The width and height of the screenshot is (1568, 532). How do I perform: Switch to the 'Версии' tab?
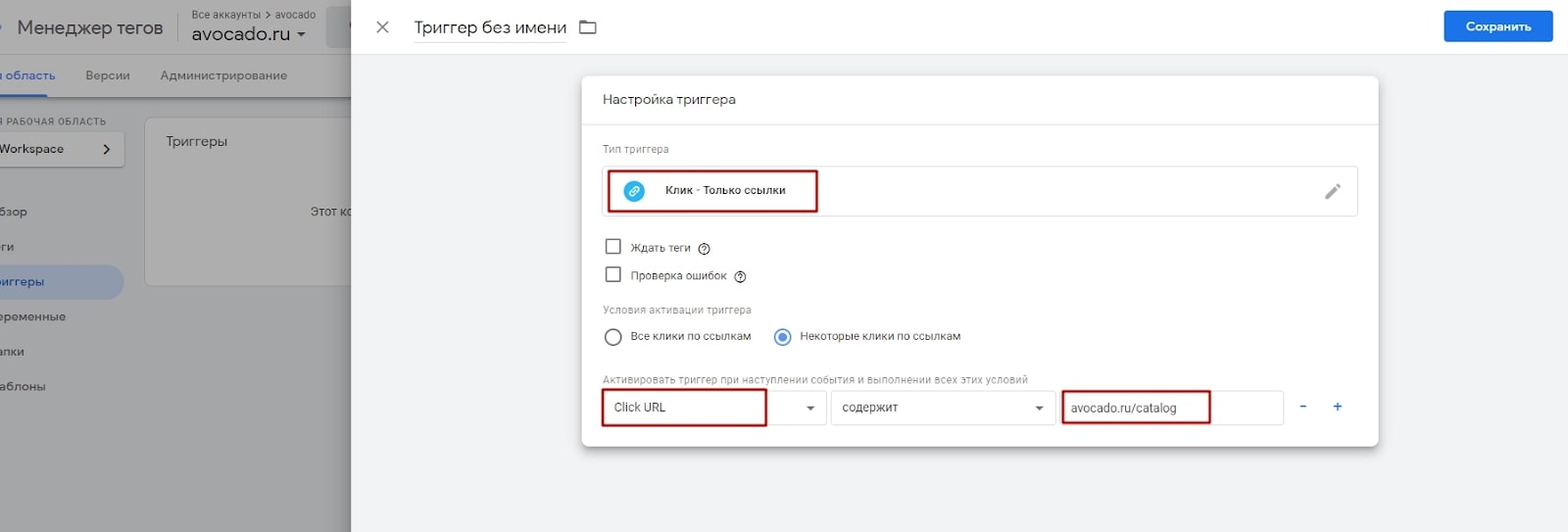[108, 75]
